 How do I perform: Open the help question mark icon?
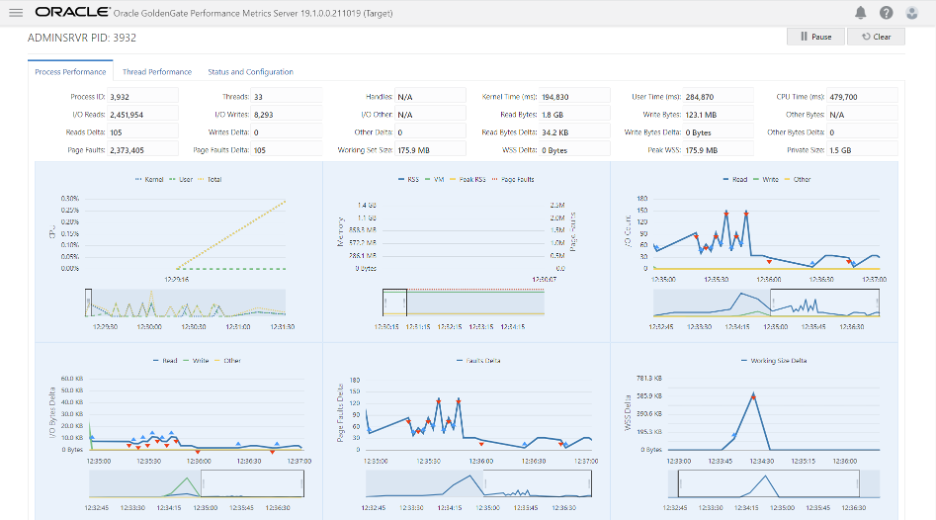click(886, 13)
